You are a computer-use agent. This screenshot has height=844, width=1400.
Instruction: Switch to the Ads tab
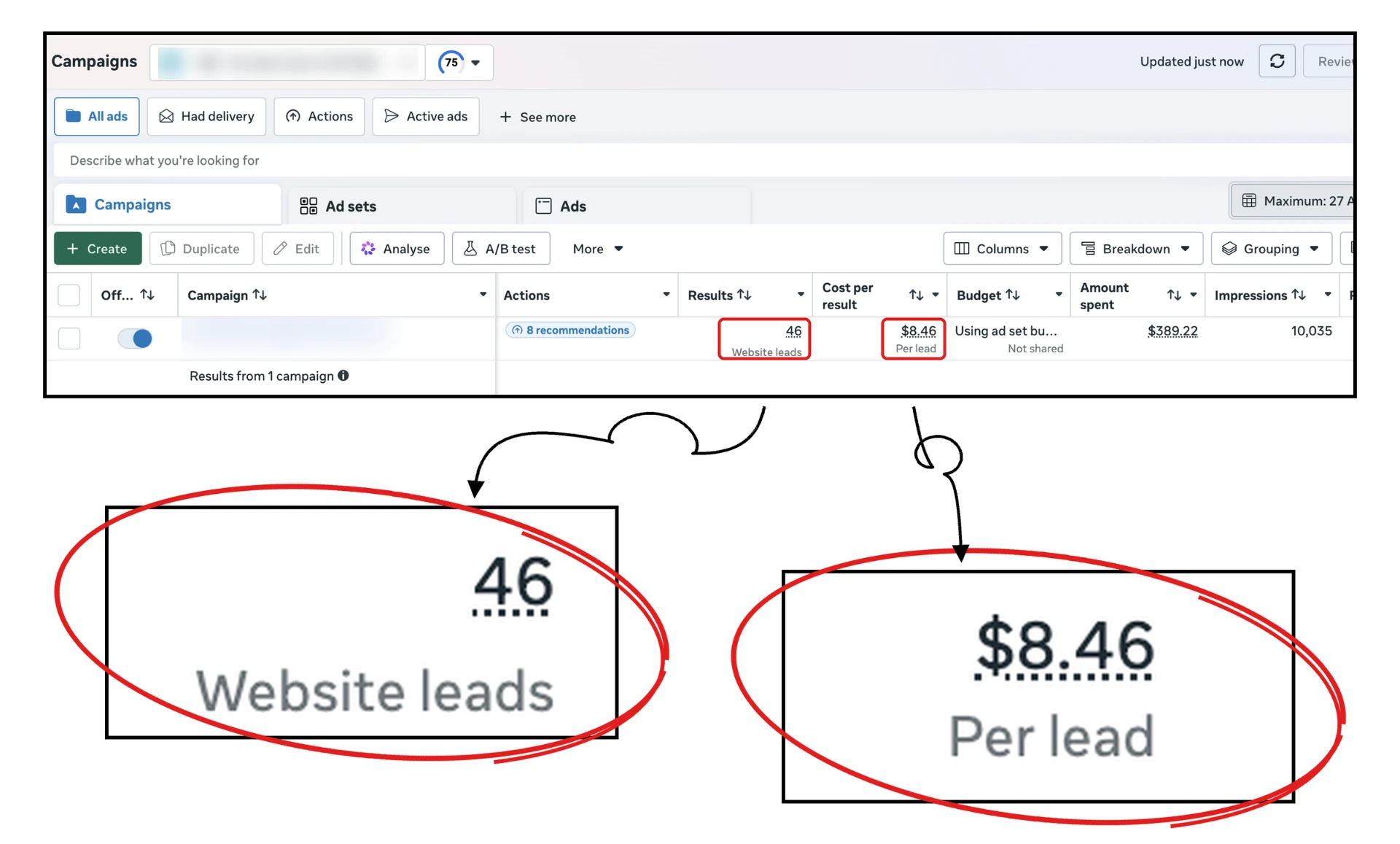coord(637,206)
